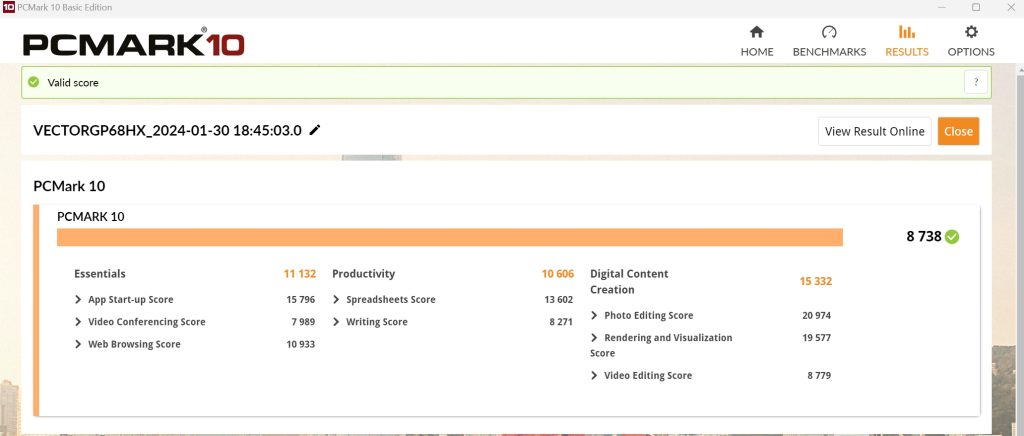Expand App Start-up Score details
This screenshot has width=1024, height=436.
click(78, 300)
